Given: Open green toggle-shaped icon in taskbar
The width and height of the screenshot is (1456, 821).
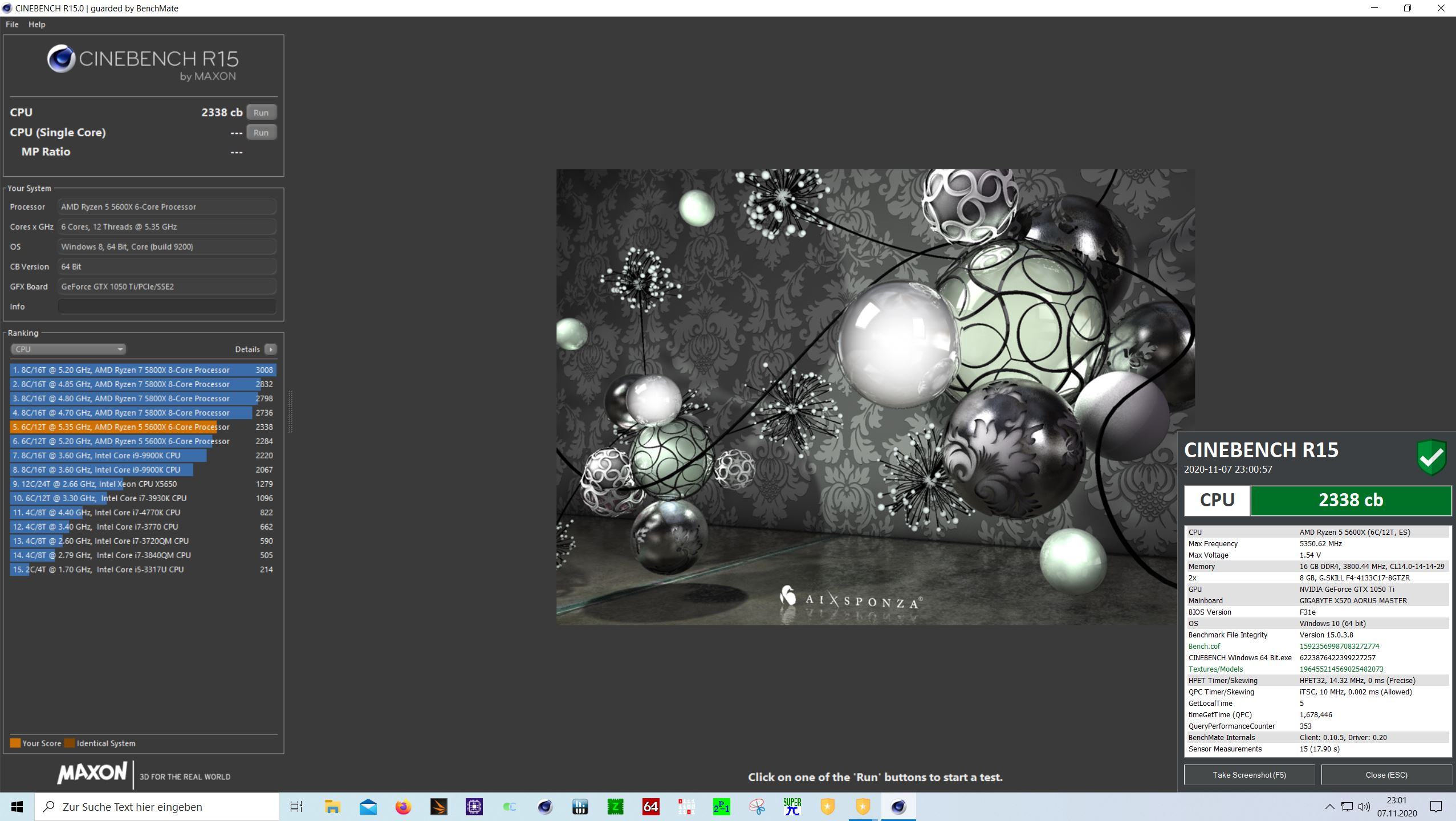Looking at the screenshot, I should point(509,807).
